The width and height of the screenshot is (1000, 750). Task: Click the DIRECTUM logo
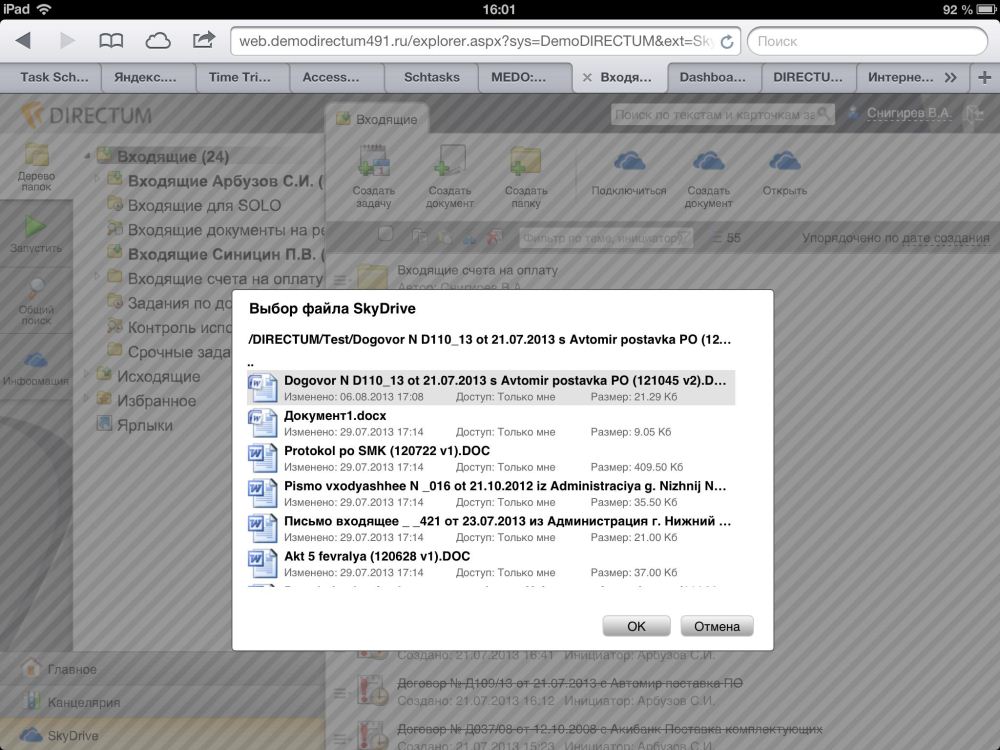(x=86, y=115)
